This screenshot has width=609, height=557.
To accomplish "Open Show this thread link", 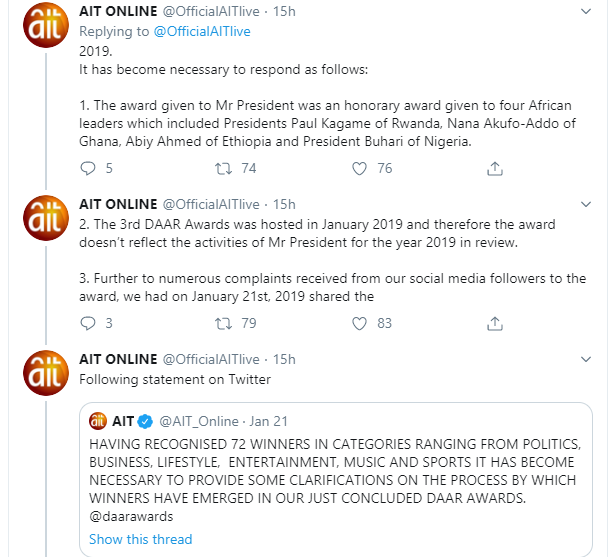I will 141,539.
